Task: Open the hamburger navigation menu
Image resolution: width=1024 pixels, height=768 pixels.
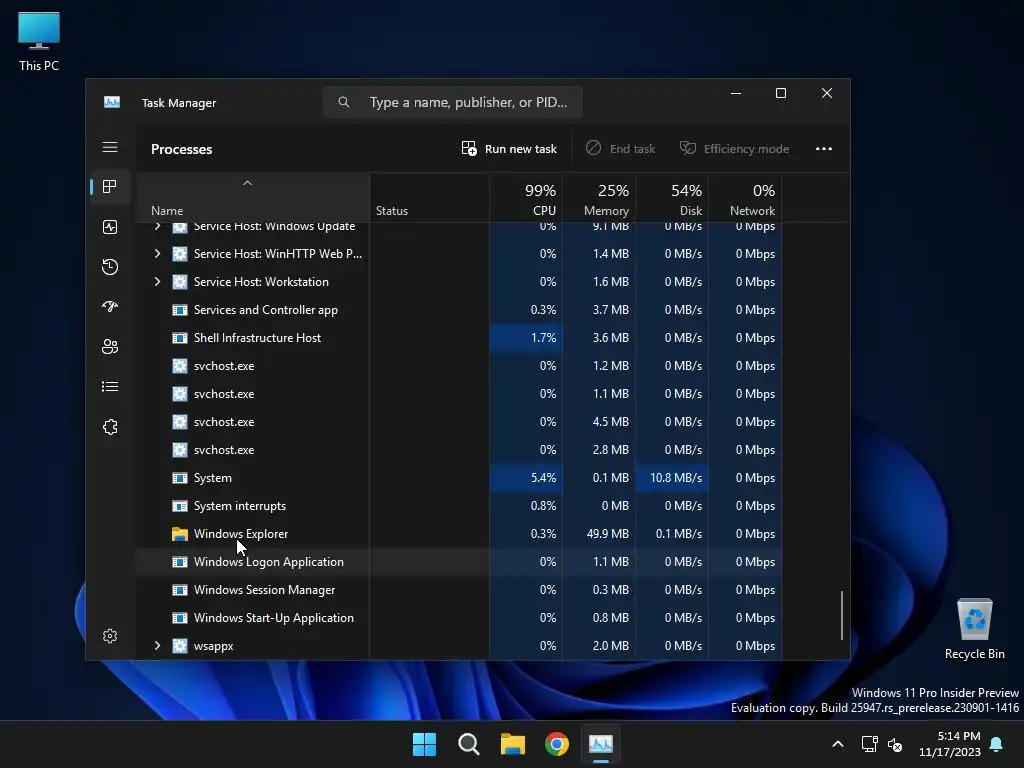Action: [110, 148]
